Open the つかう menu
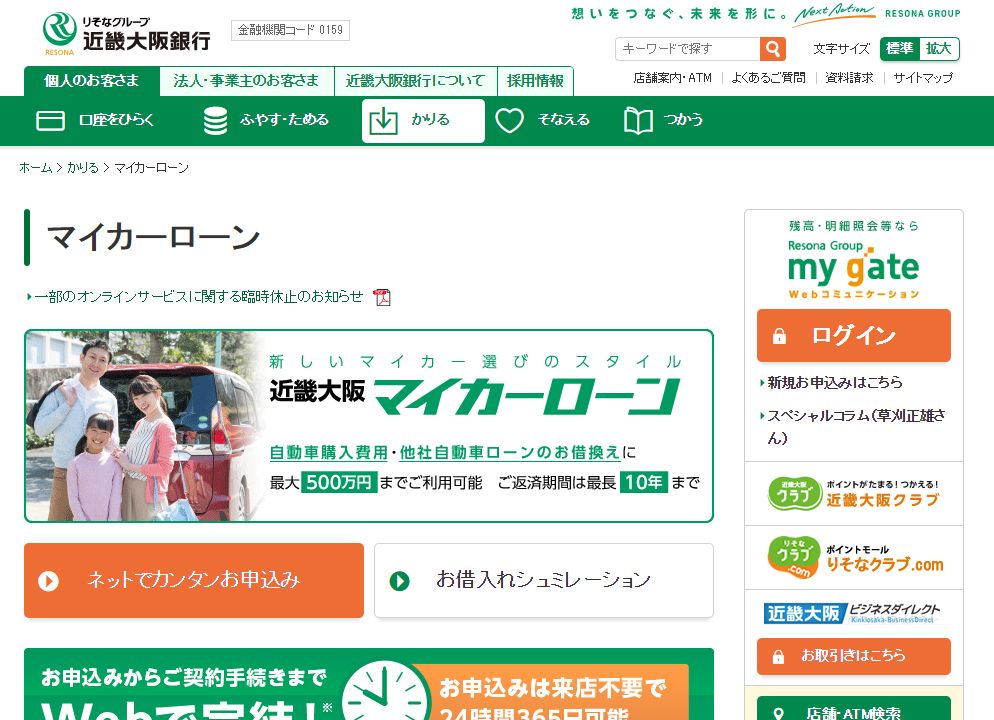 [x=663, y=120]
